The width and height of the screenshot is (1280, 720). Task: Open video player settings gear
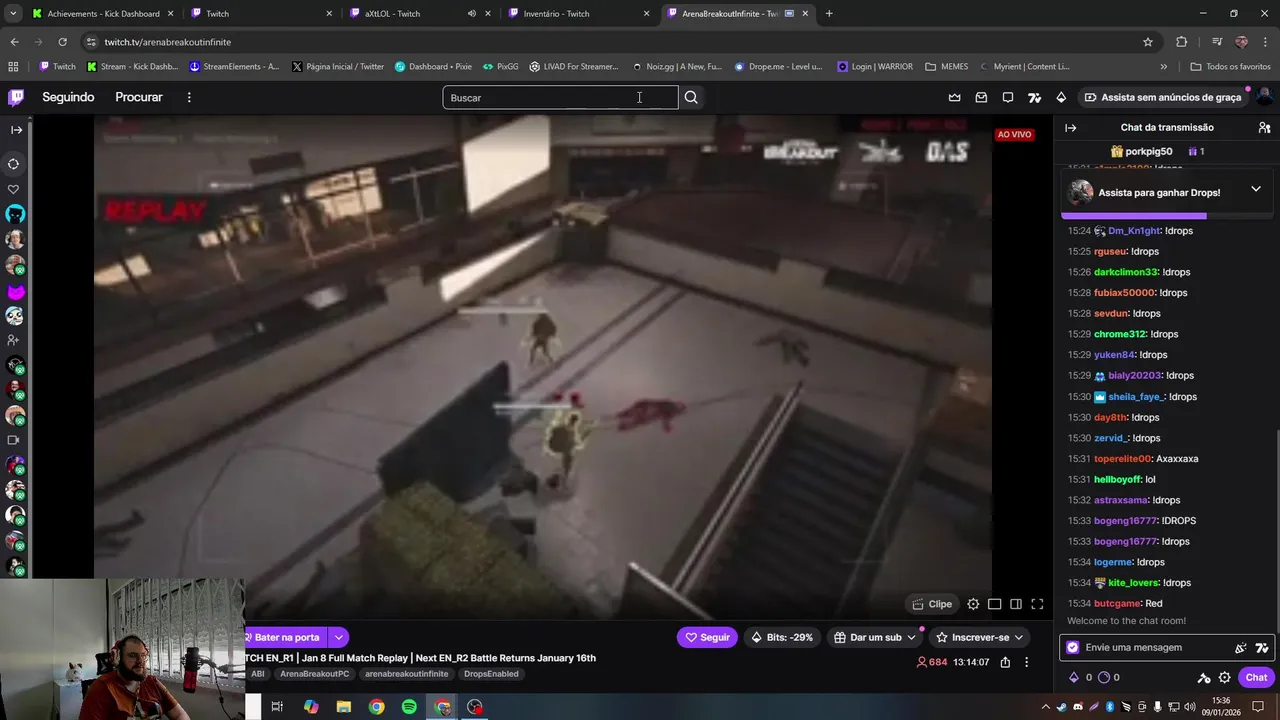tap(973, 604)
